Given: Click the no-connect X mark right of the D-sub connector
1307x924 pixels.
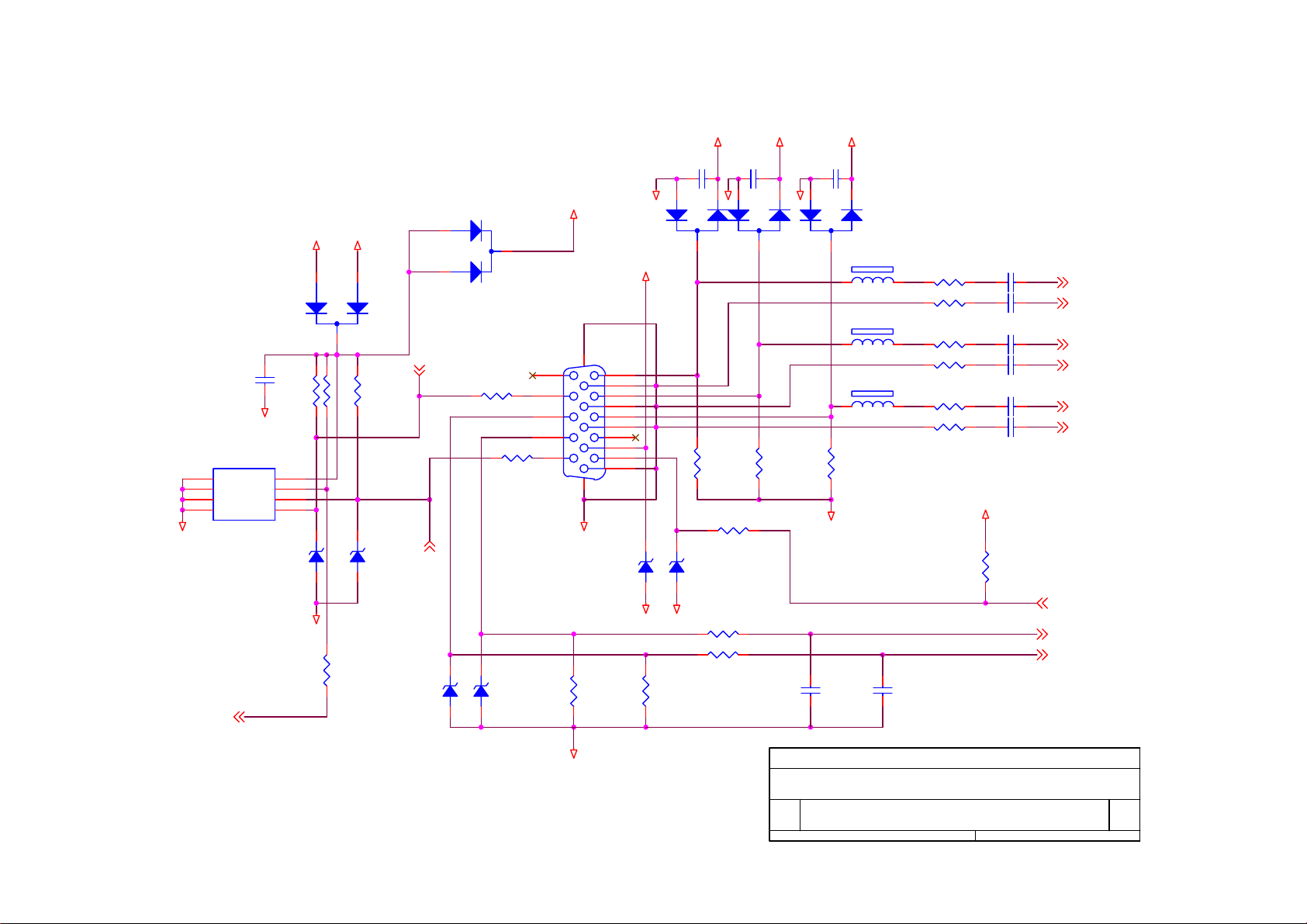Looking at the screenshot, I should point(635,438).
